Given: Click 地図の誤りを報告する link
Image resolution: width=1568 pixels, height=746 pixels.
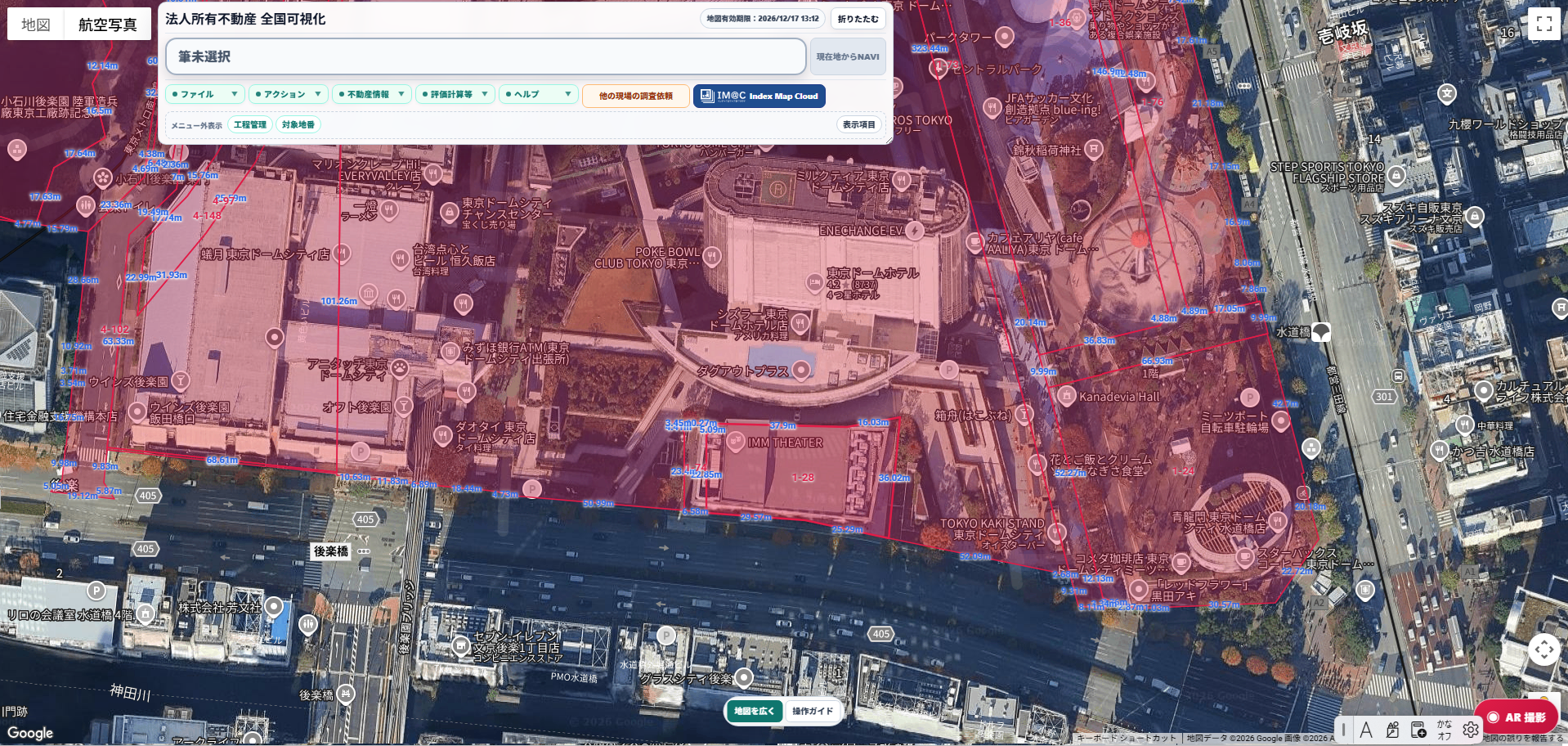Looking at the screenshot, I should click(1522, 738).
